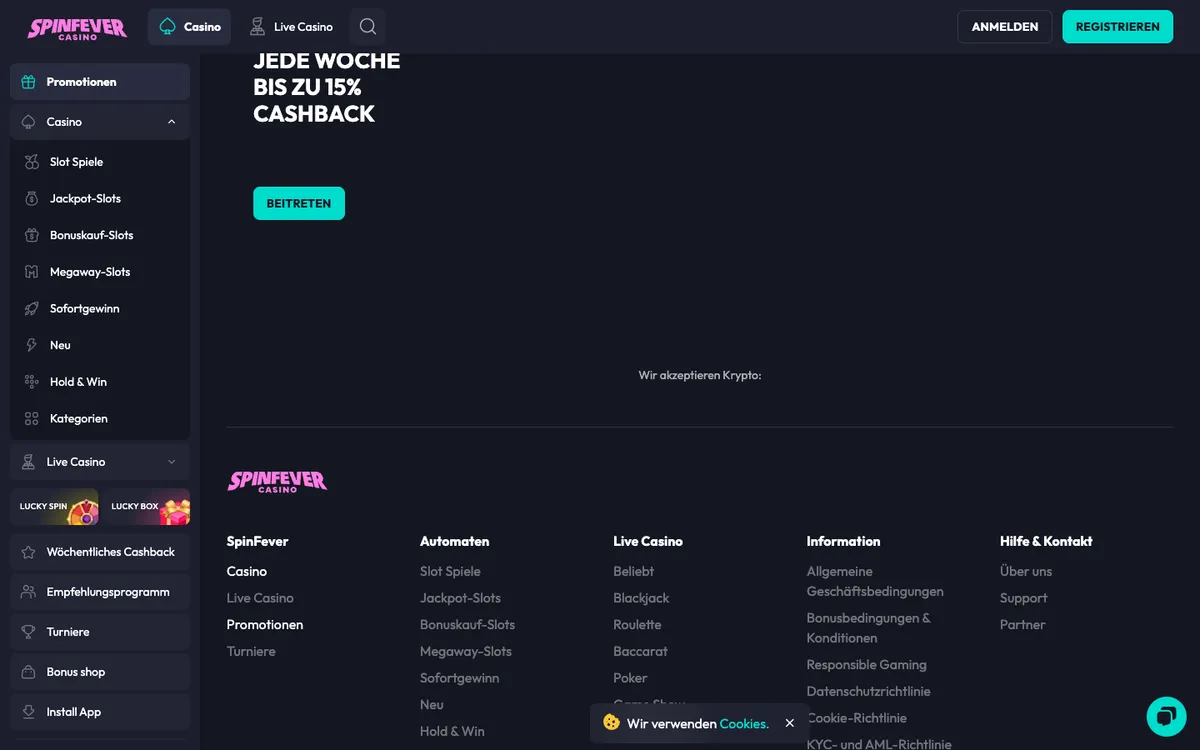Open the Cookies link in banner
Screen dimensions: 1200x750
tap(744, 723)
